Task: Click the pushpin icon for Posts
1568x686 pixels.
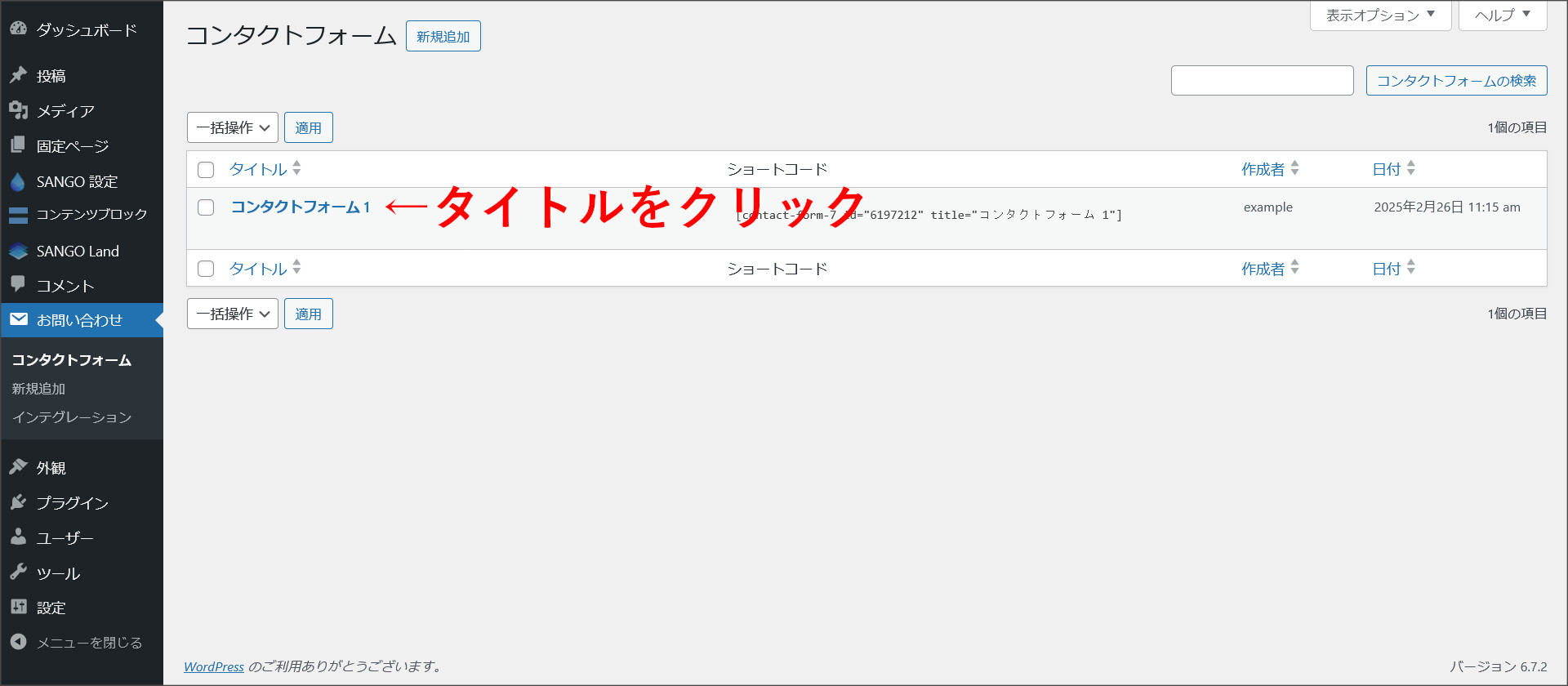Action: pyautogui.click(x=18, y=75)
